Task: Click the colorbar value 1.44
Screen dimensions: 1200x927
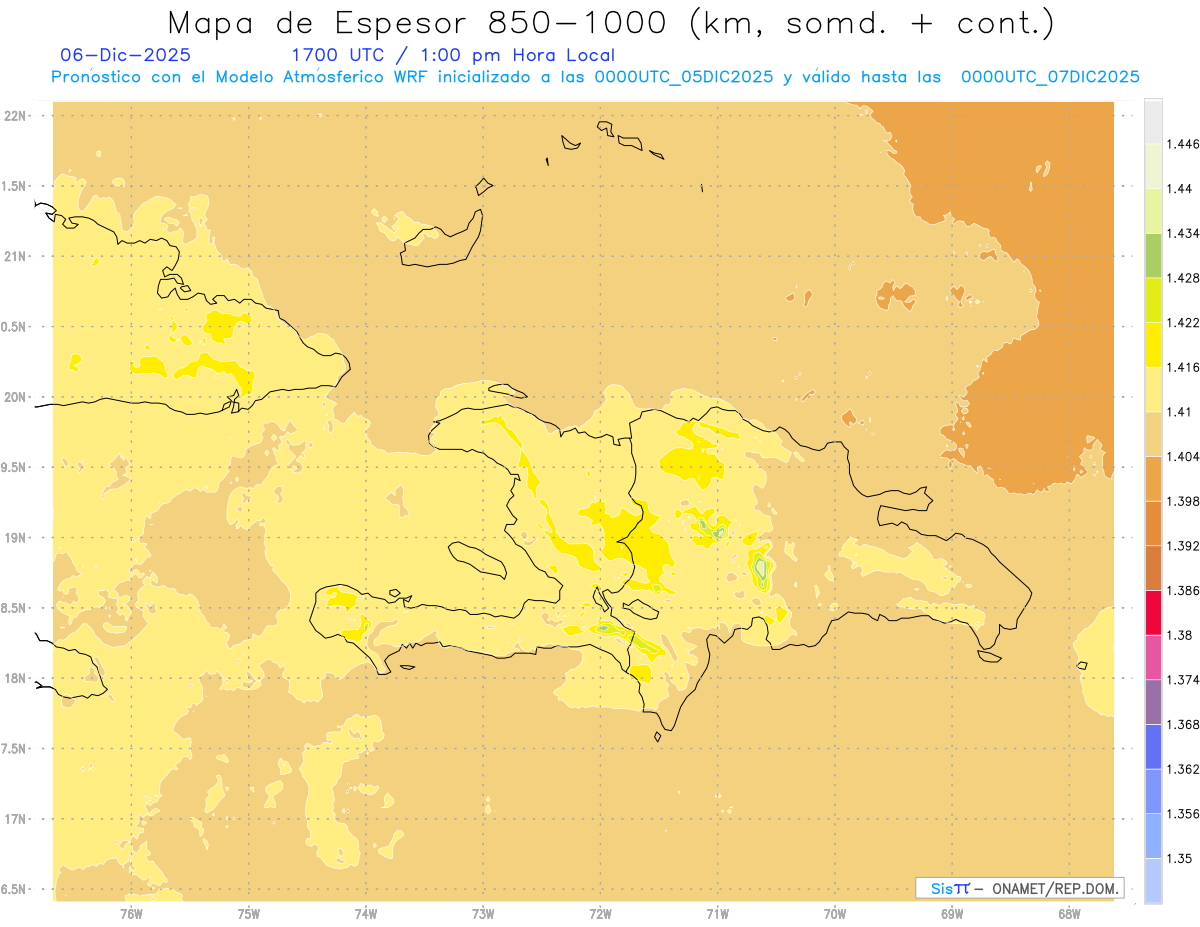Action: pos(1180,189)
